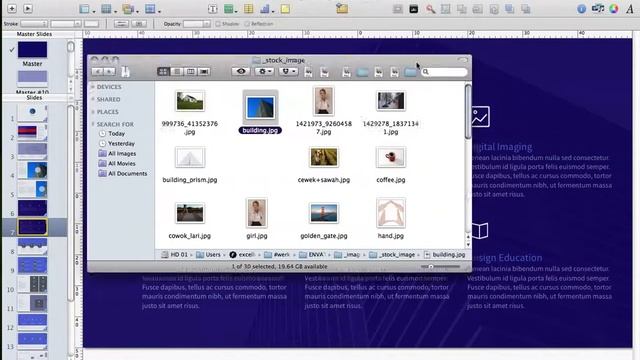Screen dimensions: 640x360
Task: Click the image placeholder icon above Digital Imaging
Action: pos(480,116)
